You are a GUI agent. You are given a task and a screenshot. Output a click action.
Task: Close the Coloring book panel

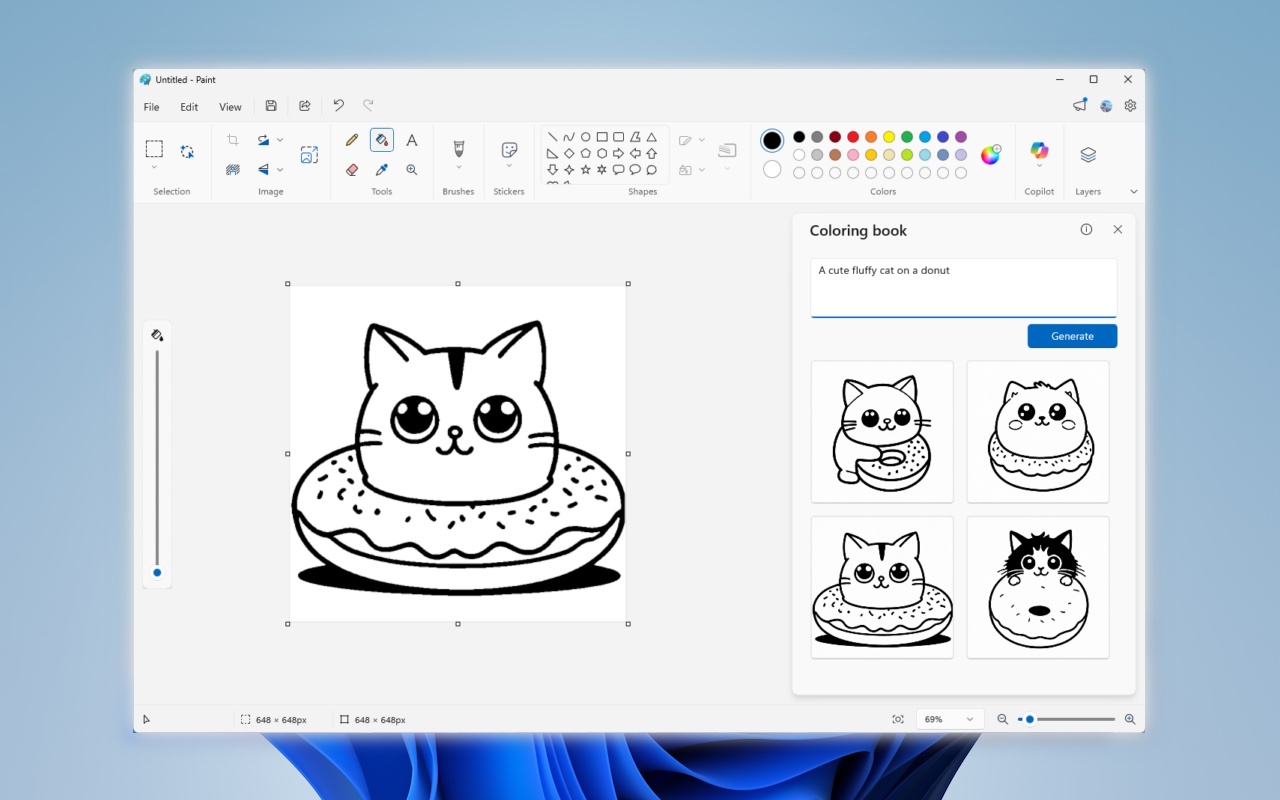pyautogui.click(x=1118, y=230)
